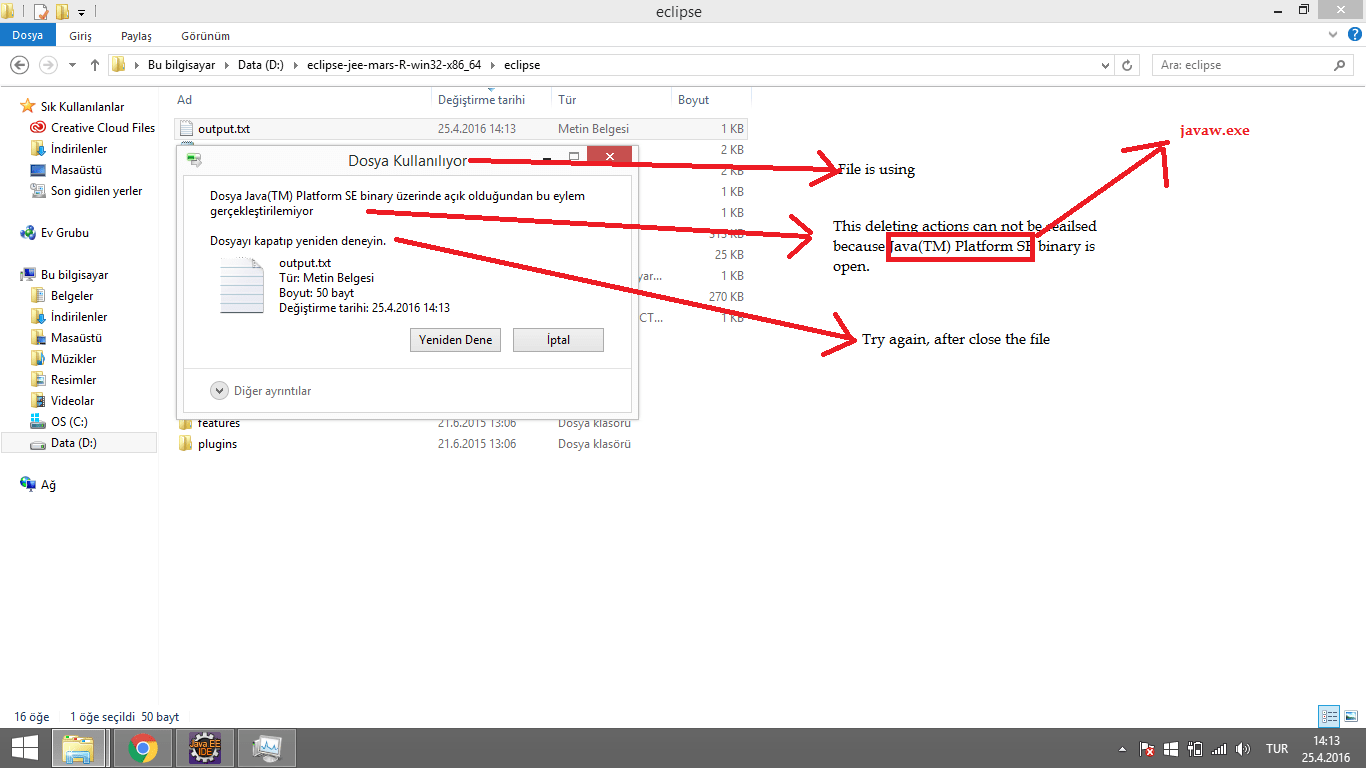
Task: Click Yeniden Dene in the dialog
Action: pos(455,340)
